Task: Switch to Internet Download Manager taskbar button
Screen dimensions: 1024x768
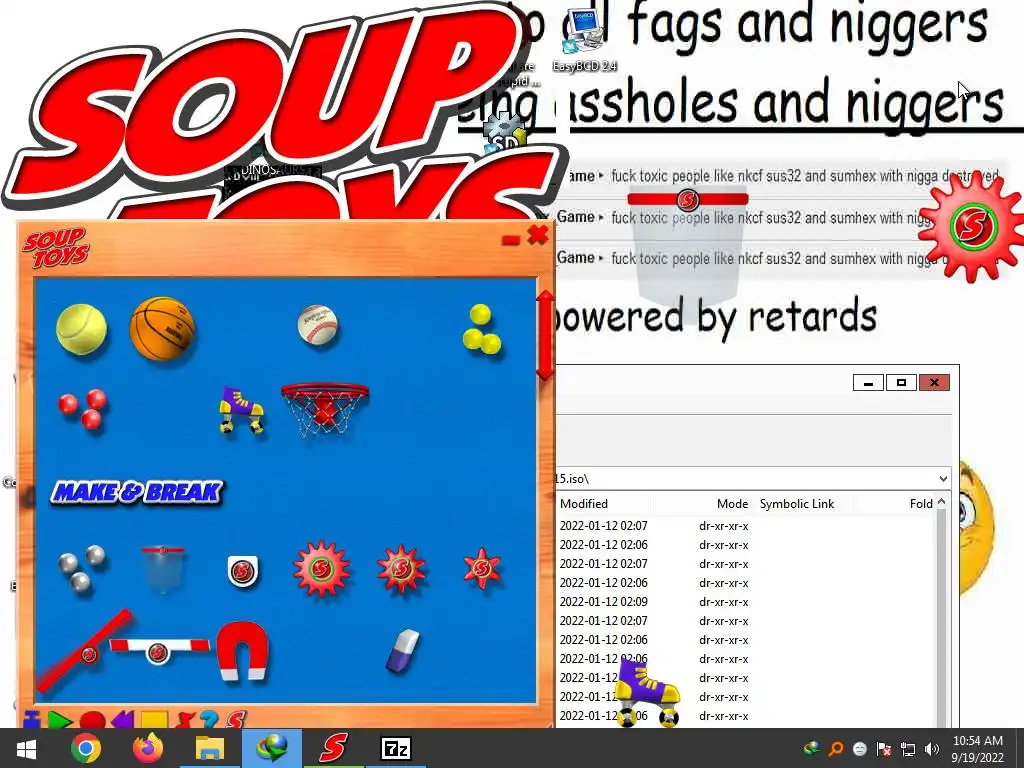Action: [x=272, y=748]
